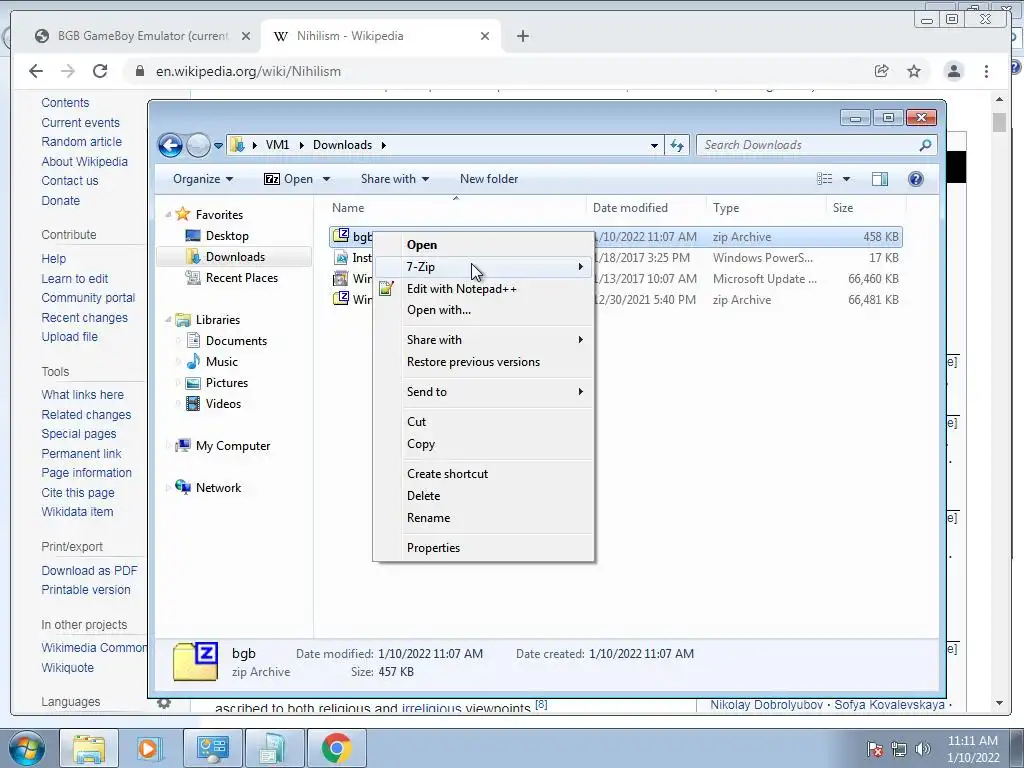The width and height of the screenshot is (1024, 768).
Task: Select Documents under Libraries
Action: 236,341
